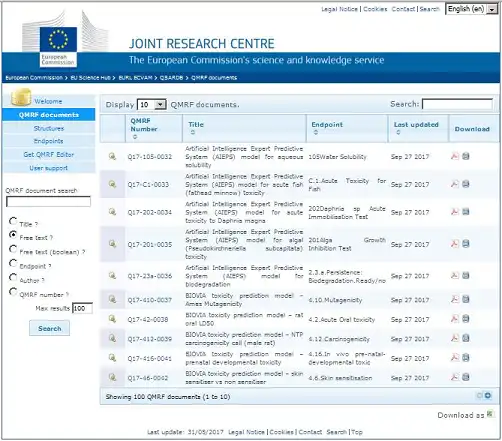Focus the table Search input field
502x441 pixels.
[x=457, y=104]
